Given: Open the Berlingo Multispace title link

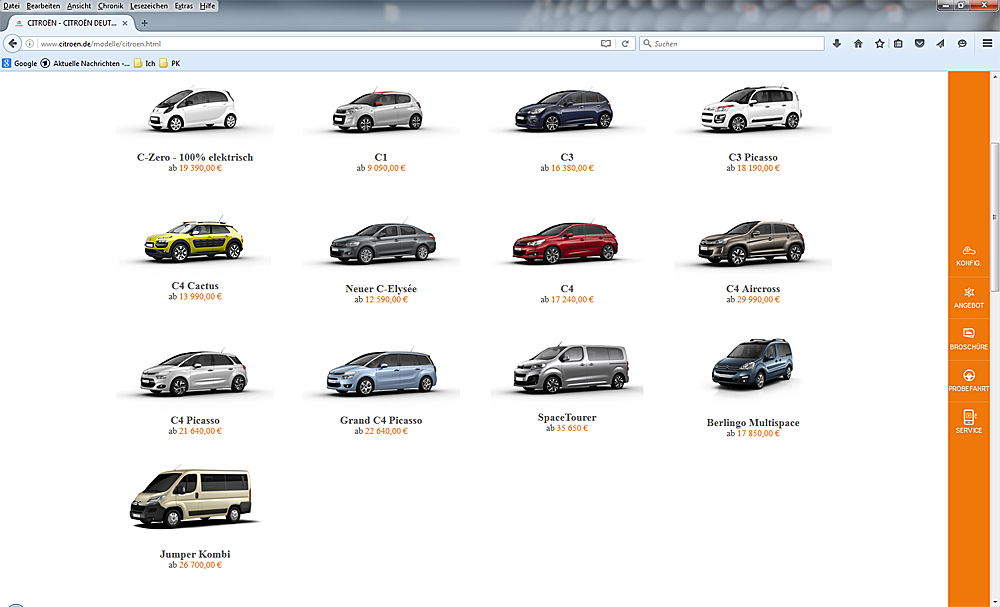Looking at the screenshot, I should (x=753, y=423).
